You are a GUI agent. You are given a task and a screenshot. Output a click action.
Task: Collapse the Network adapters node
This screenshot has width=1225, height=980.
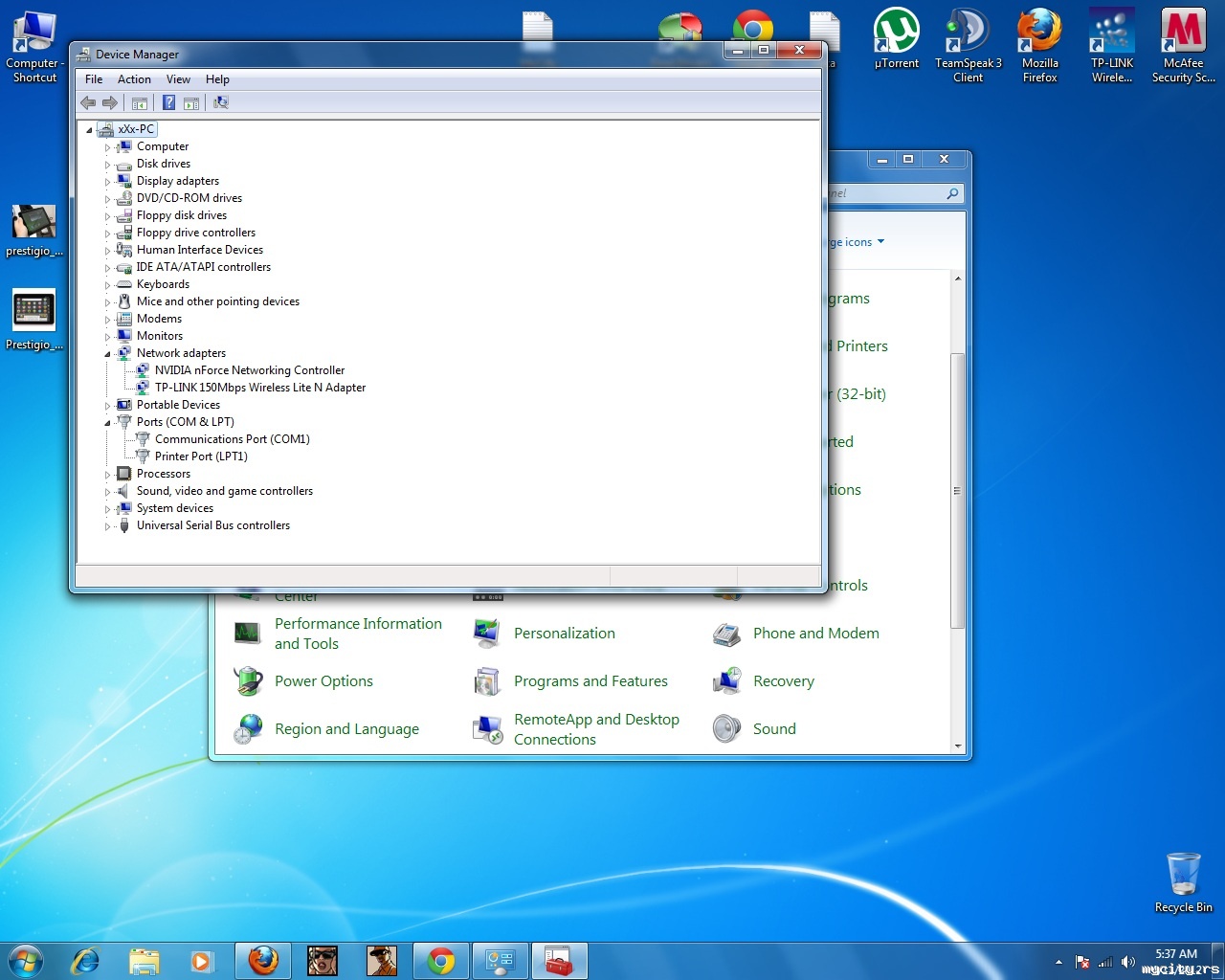(x=107, y=354)
